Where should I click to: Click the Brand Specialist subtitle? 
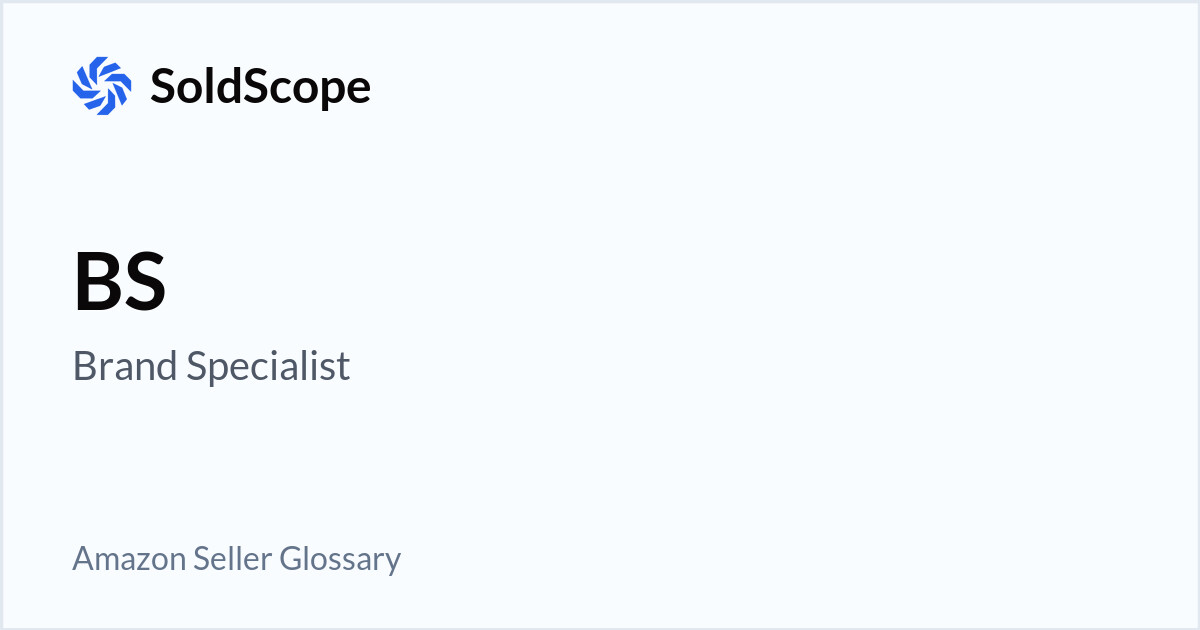(211, 367)
